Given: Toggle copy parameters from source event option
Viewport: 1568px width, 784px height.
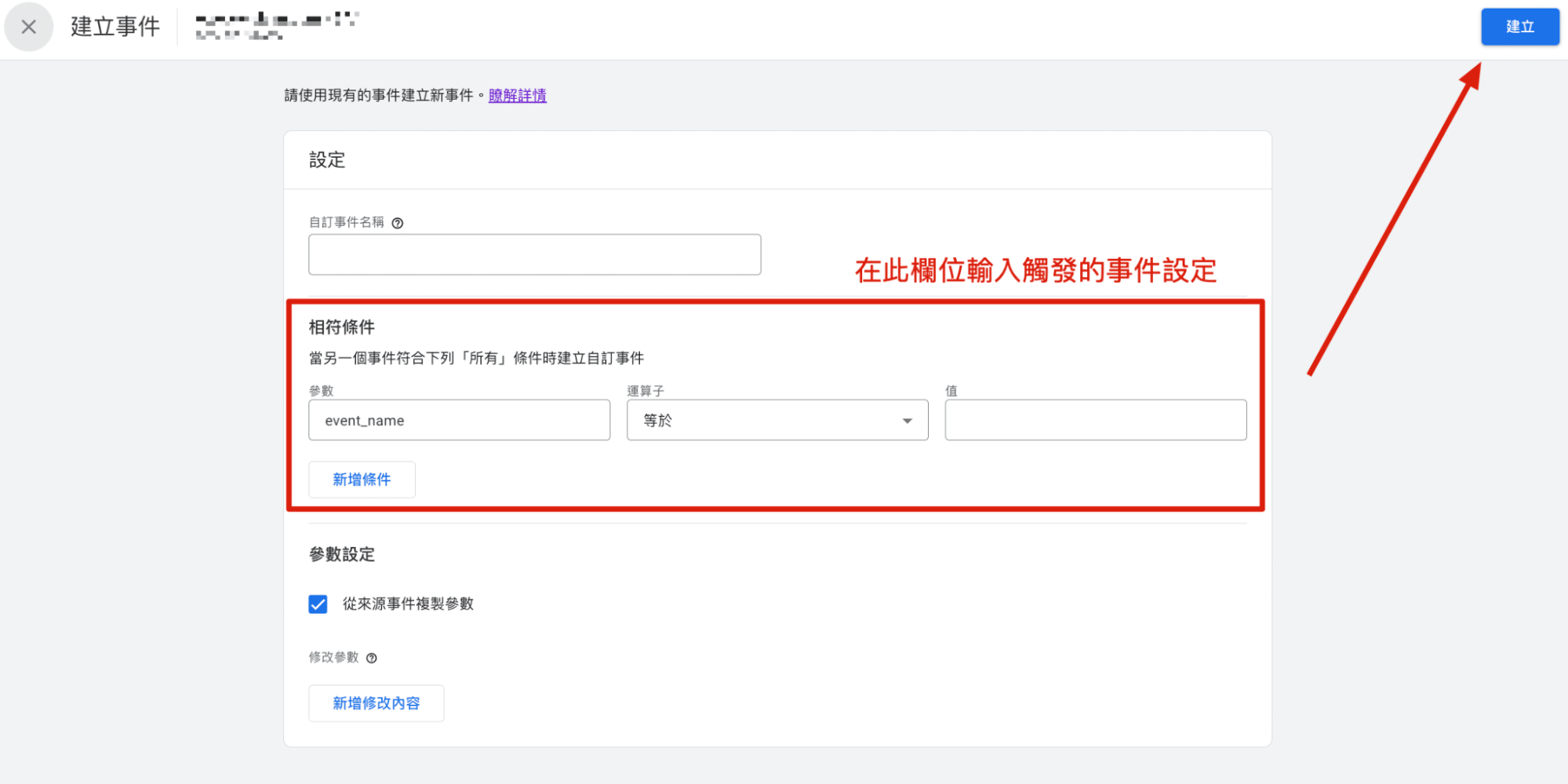Looking at the screenshot, I should coord(317,603).
